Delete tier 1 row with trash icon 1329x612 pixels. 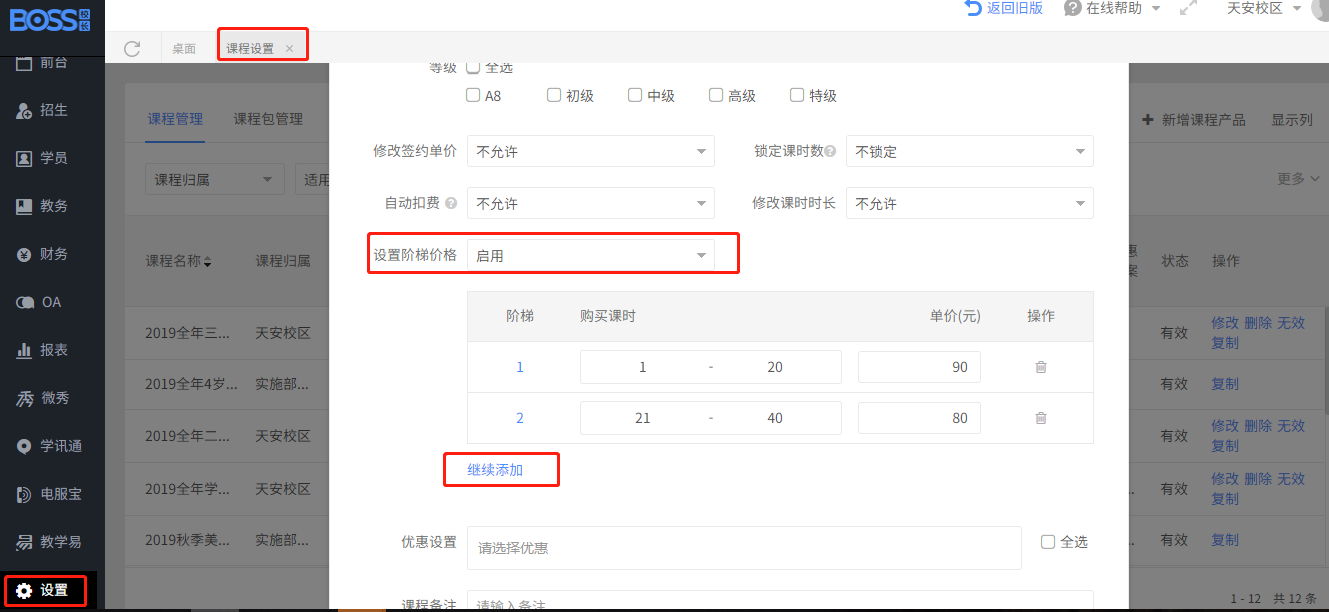click(x=1041, y=367)
